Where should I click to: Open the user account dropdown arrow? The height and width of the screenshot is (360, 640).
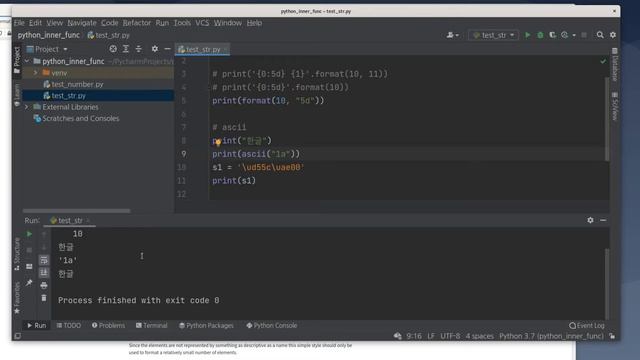coord(457,36)
